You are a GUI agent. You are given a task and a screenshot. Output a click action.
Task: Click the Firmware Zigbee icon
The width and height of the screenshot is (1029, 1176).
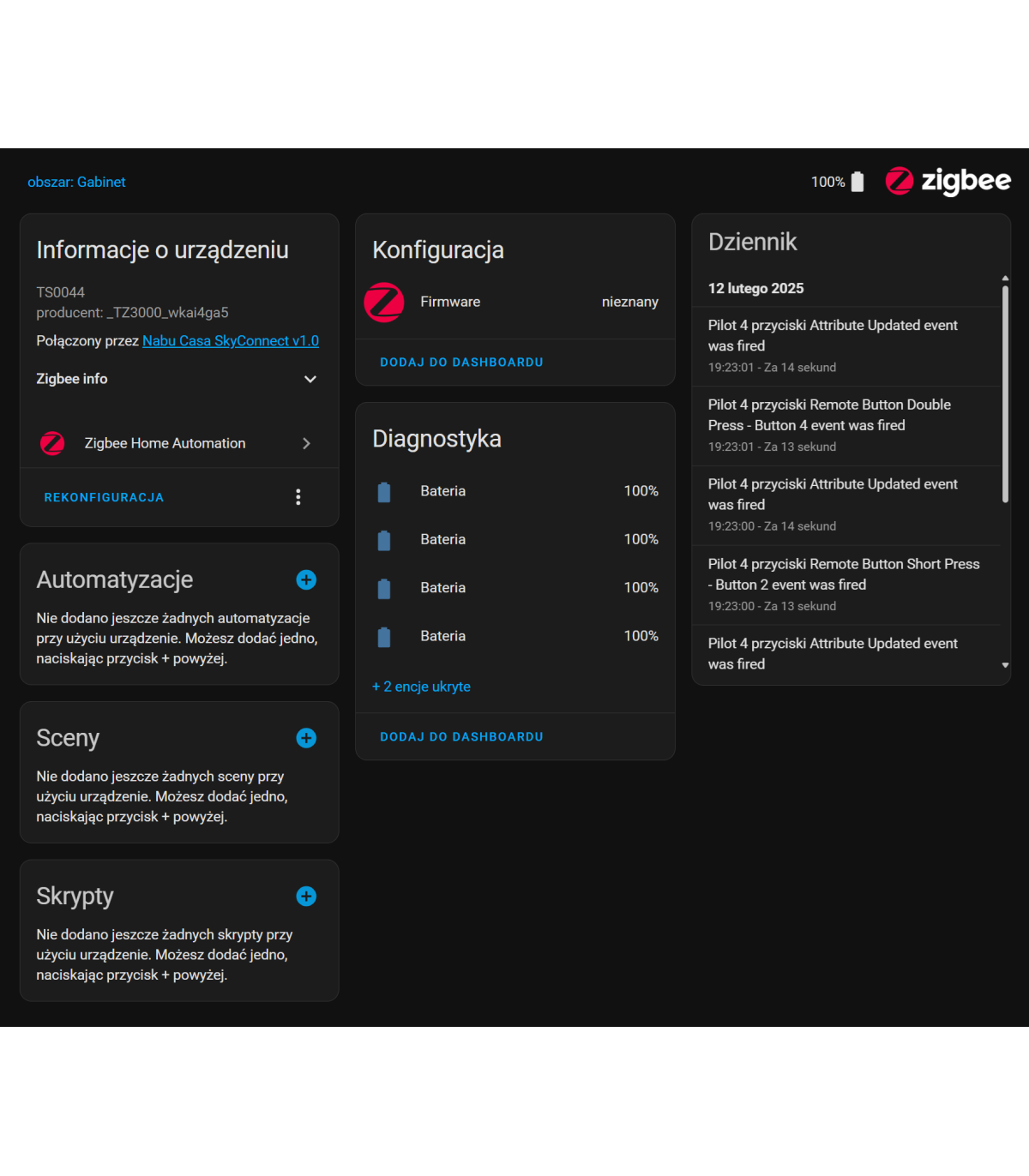point(384,302)
